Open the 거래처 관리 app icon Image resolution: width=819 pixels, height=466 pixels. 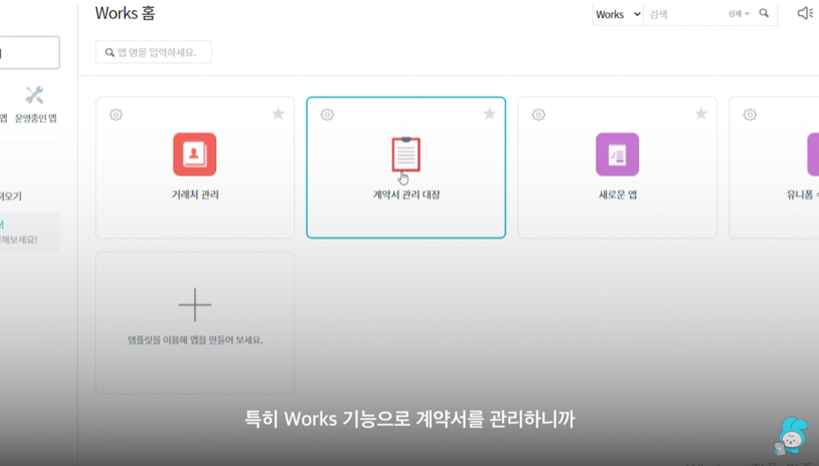(x=194, y=154)
